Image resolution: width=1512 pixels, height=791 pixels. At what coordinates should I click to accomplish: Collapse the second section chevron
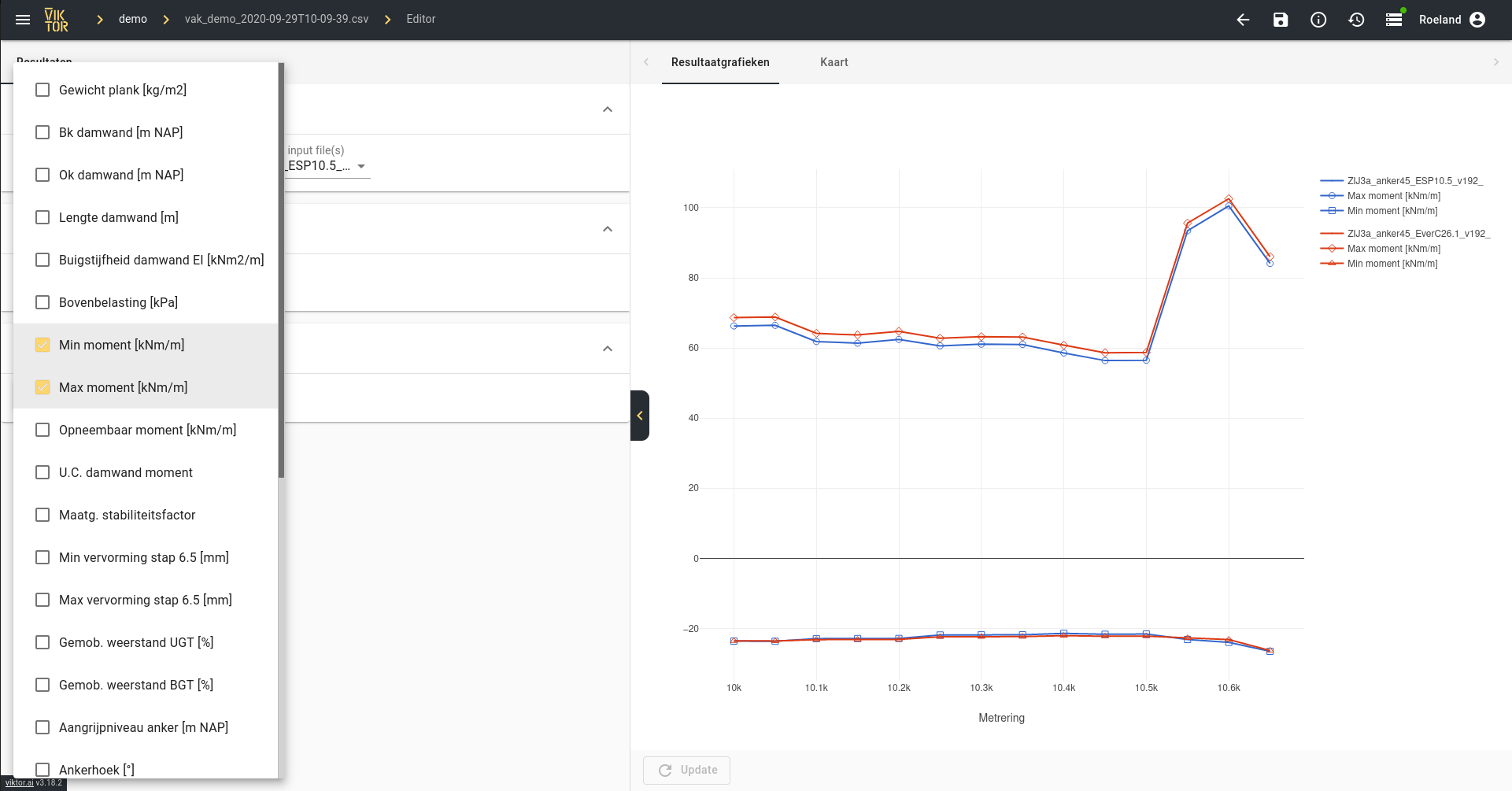click(x=608, y=229)
